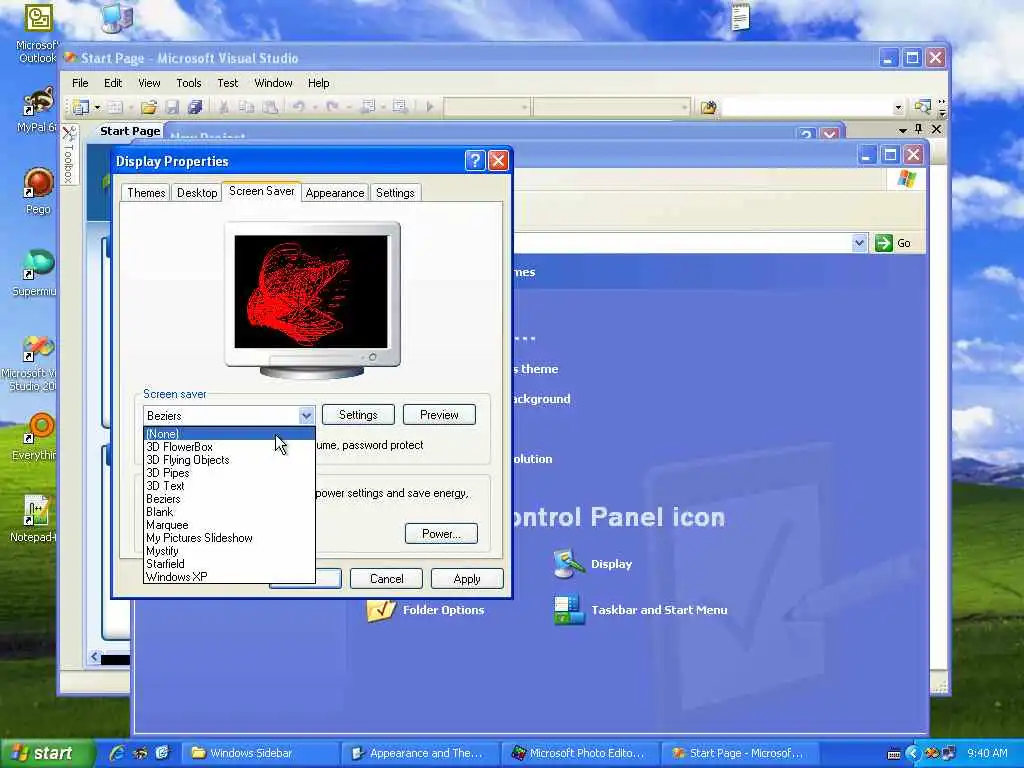
Task: Click the Display icon in Control Panel
Action: [x=568, y=564]
